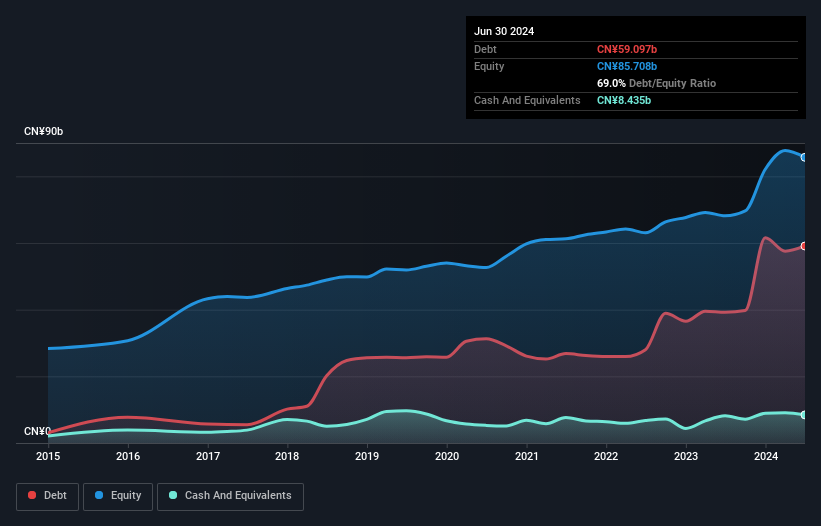Select the Debt endpoint marker on chart
The height and width of the screenshot is (526, 821).
coord(804,246)
